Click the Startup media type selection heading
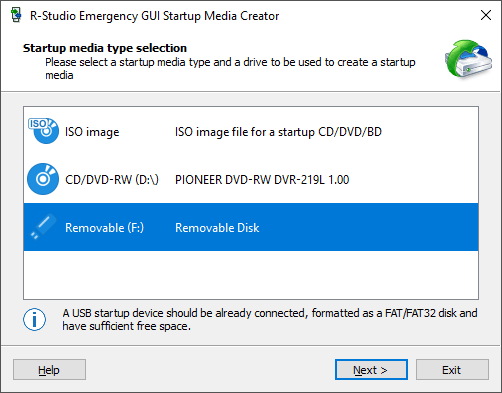502x393 pixels. click(x=105, y=48)
